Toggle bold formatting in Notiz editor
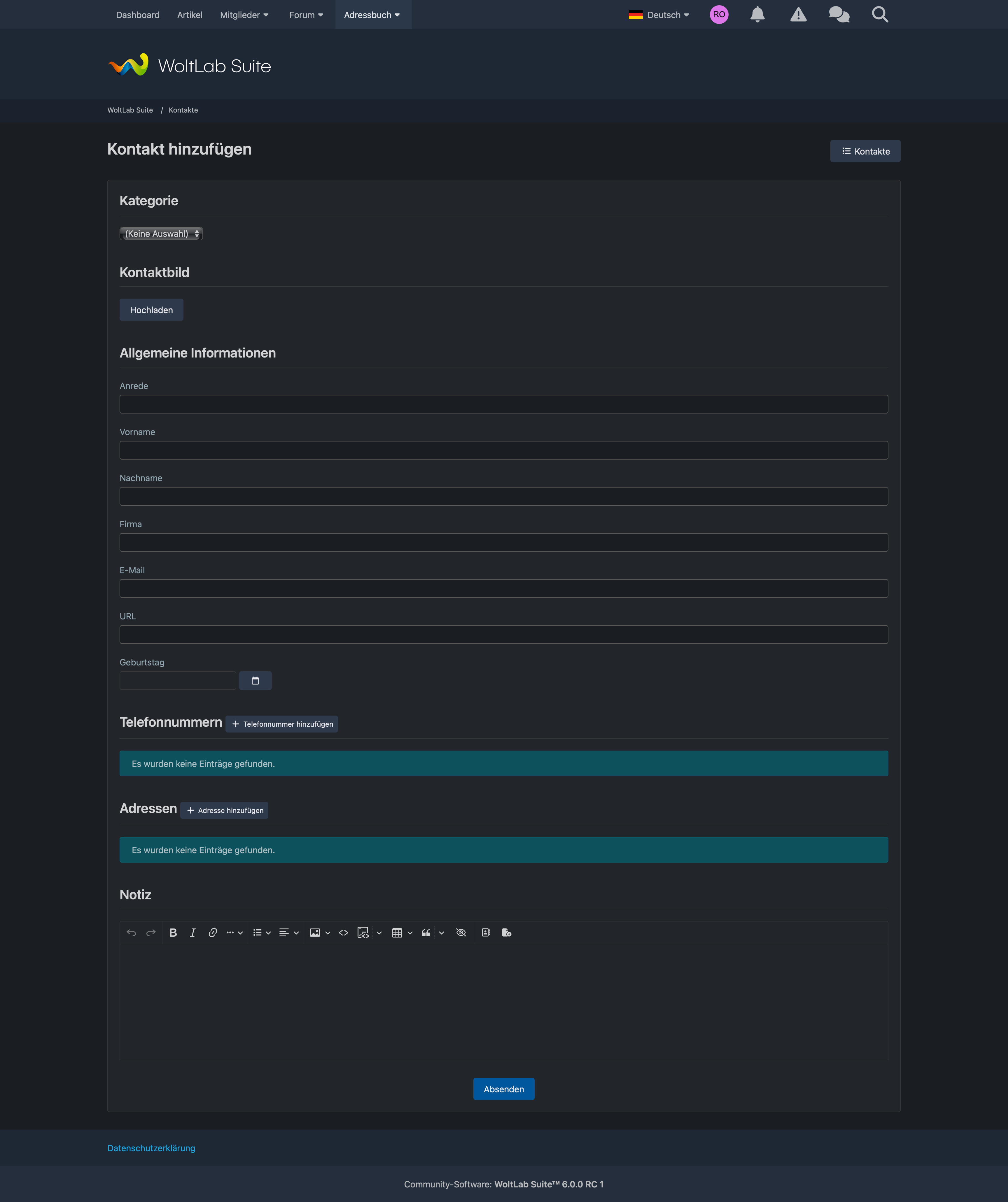 pyautogui.click(x=173, y=932)
